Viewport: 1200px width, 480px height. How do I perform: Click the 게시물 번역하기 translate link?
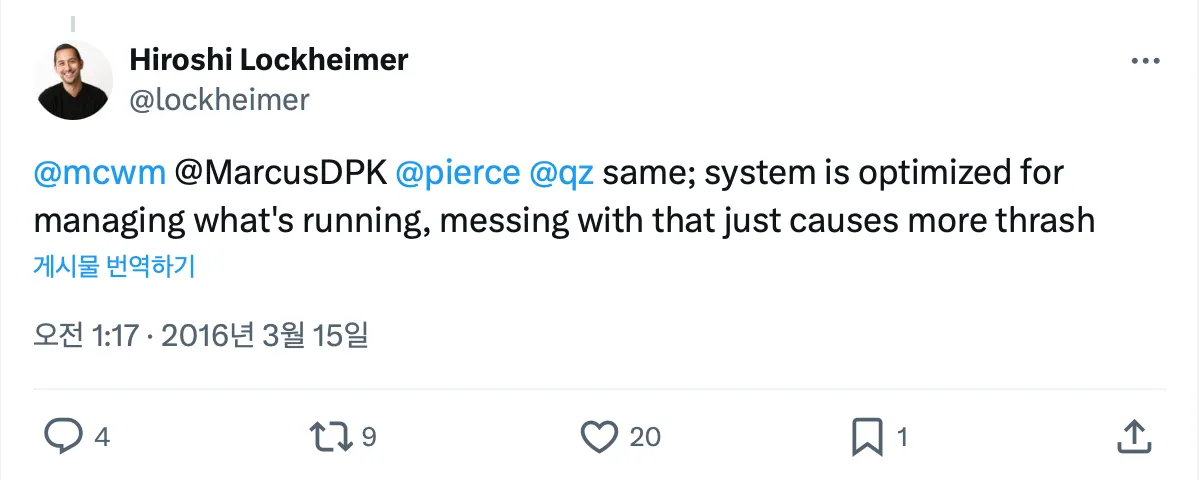[114, 267]
